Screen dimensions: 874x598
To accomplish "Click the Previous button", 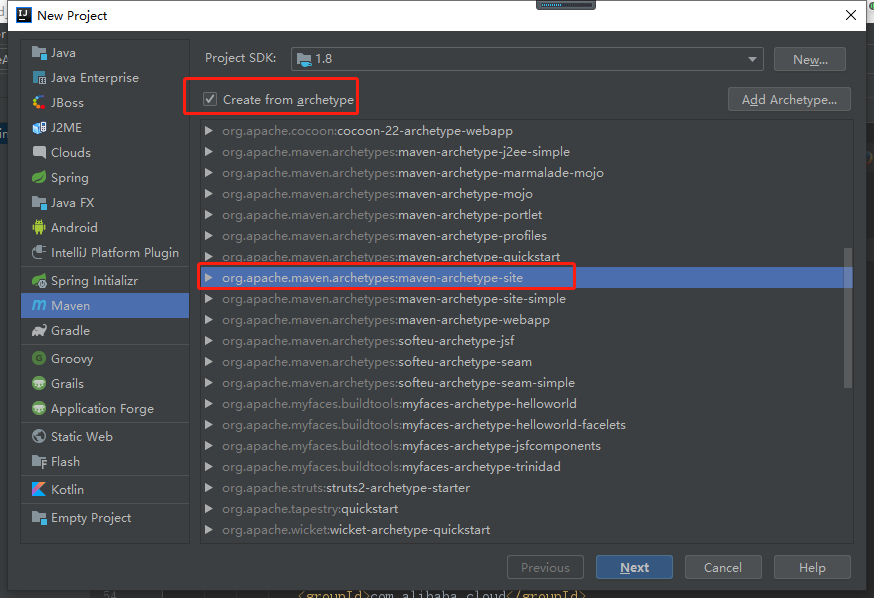I will [545, 567].
